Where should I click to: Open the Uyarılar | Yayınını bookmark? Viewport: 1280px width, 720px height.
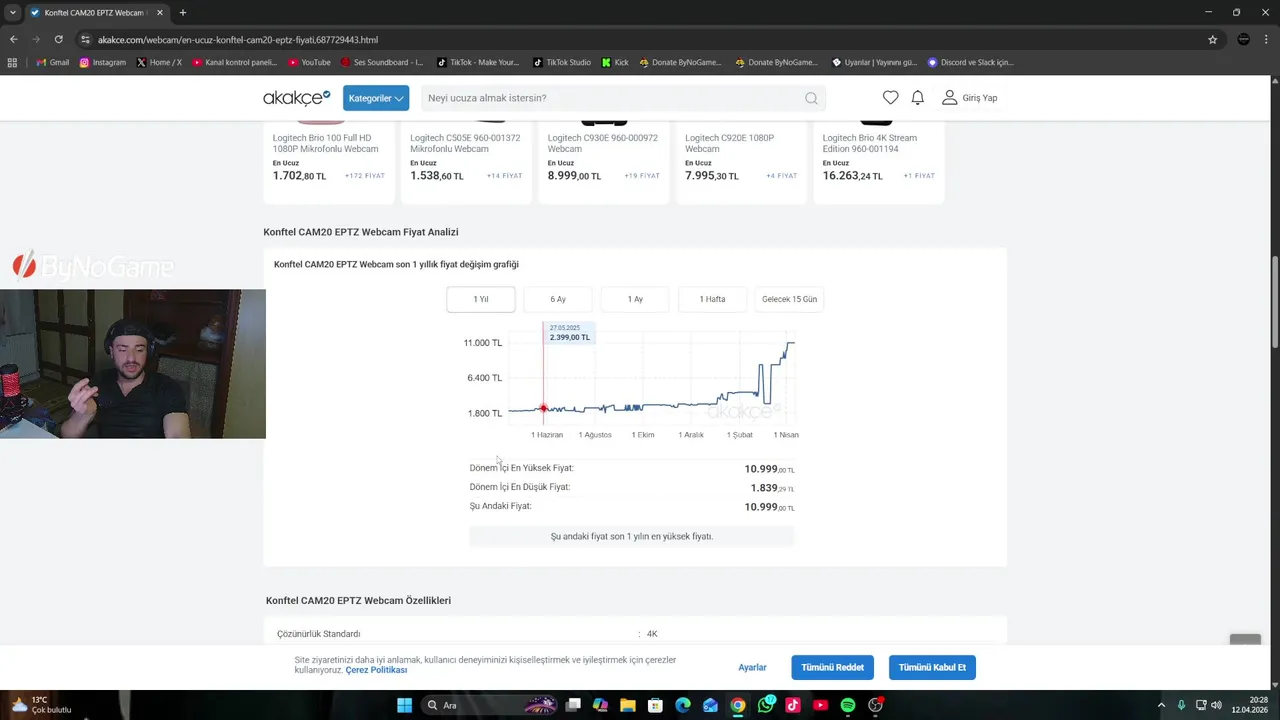[x=874, y=62]
